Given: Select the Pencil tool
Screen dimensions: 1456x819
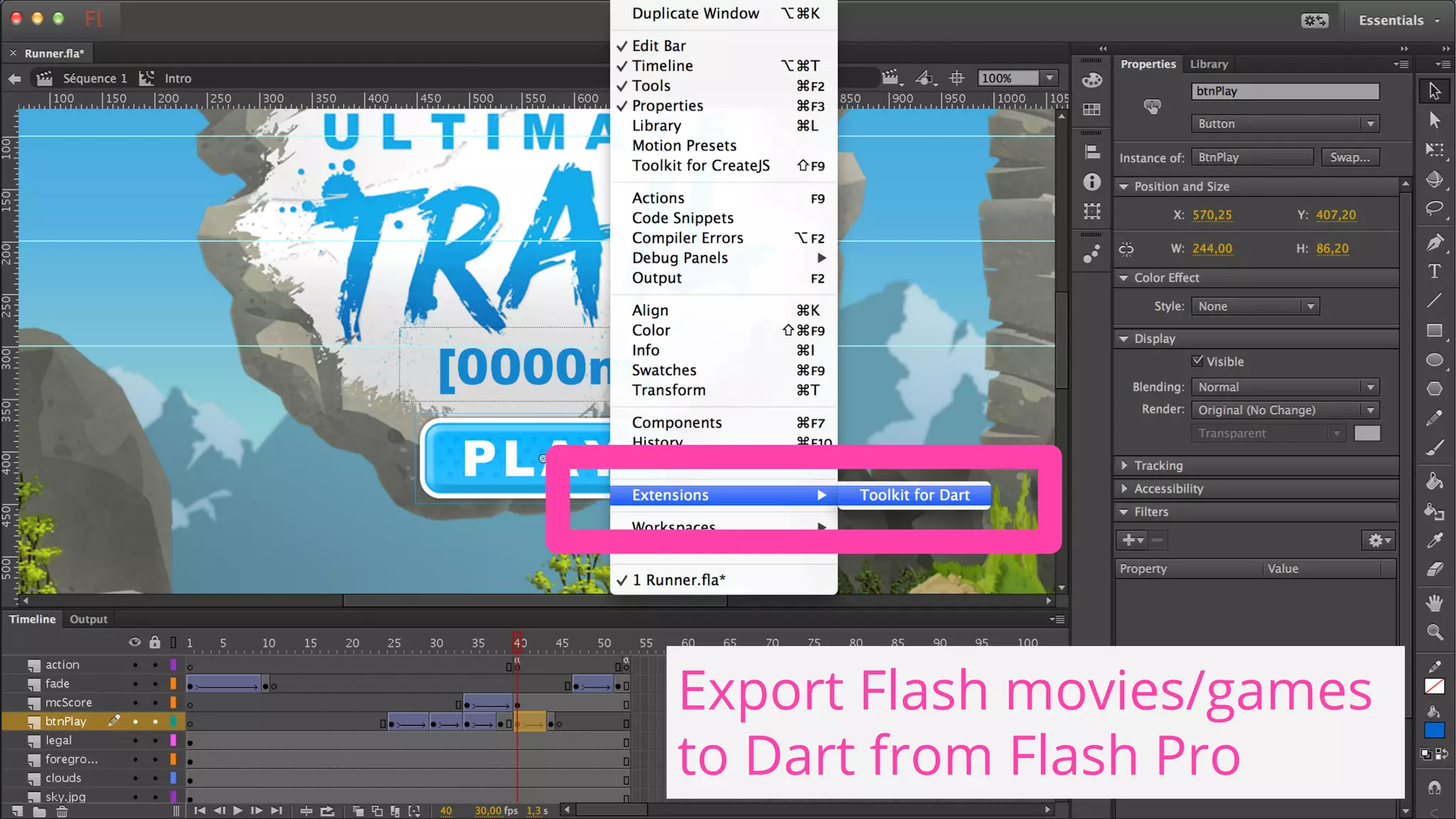Looking at the screenshot, I should point(1435,418).
